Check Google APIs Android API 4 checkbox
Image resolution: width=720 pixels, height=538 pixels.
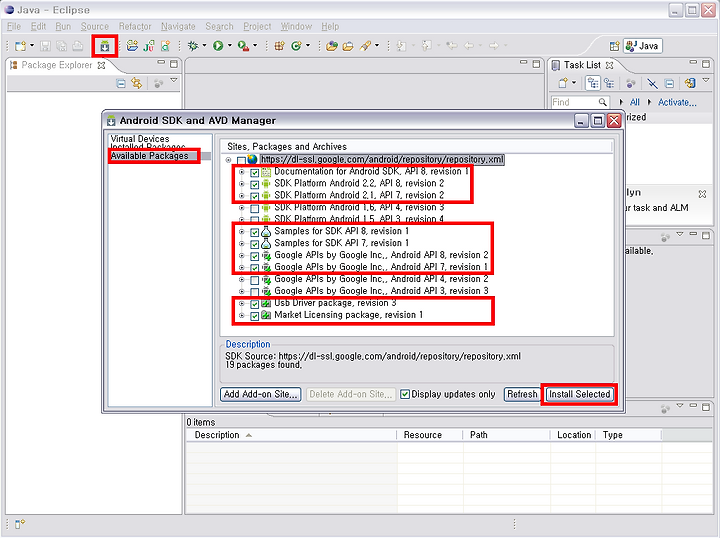[x=254, y=280]
